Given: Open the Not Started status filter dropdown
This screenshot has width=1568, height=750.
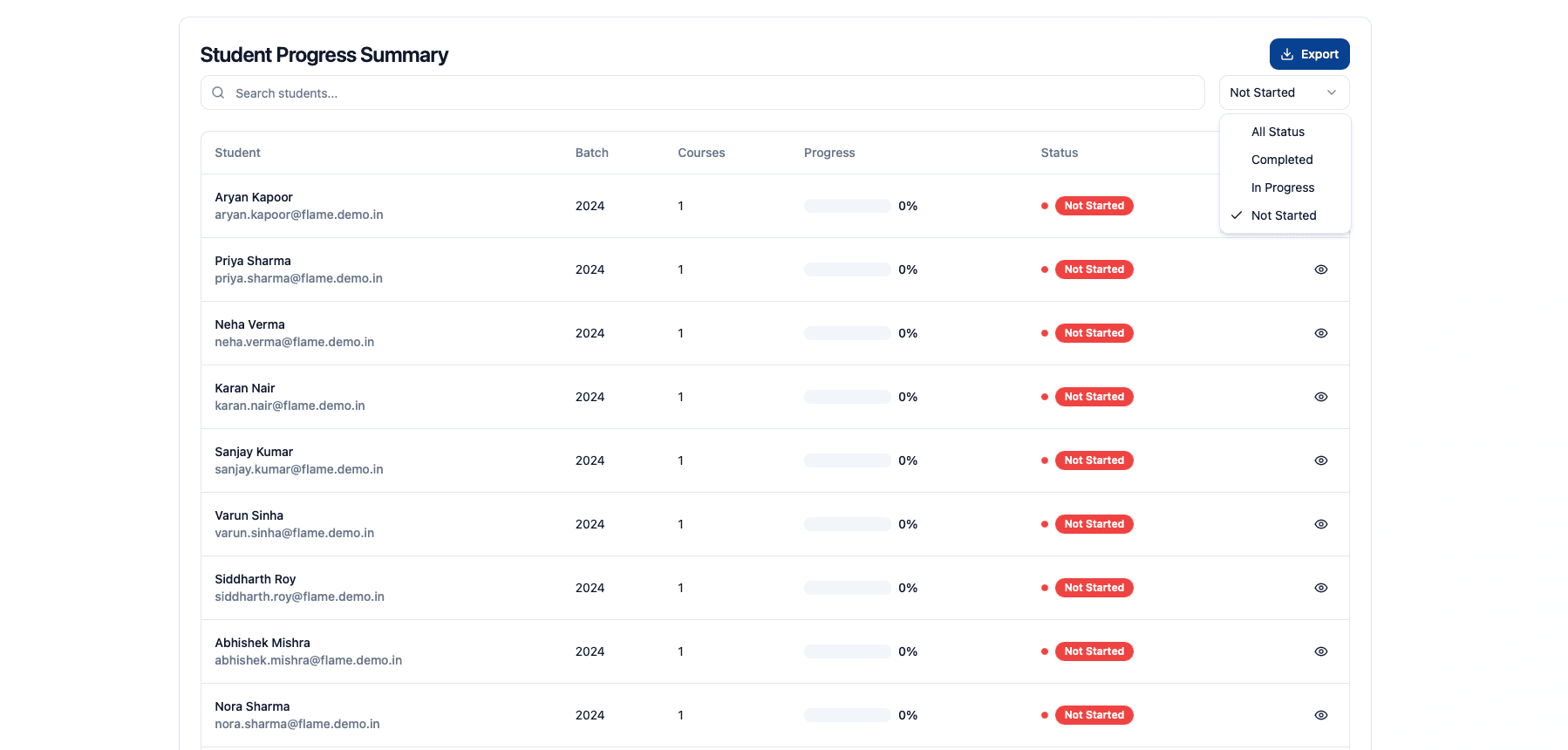Looking at the screenshot, I should (x=1284, y=92).
